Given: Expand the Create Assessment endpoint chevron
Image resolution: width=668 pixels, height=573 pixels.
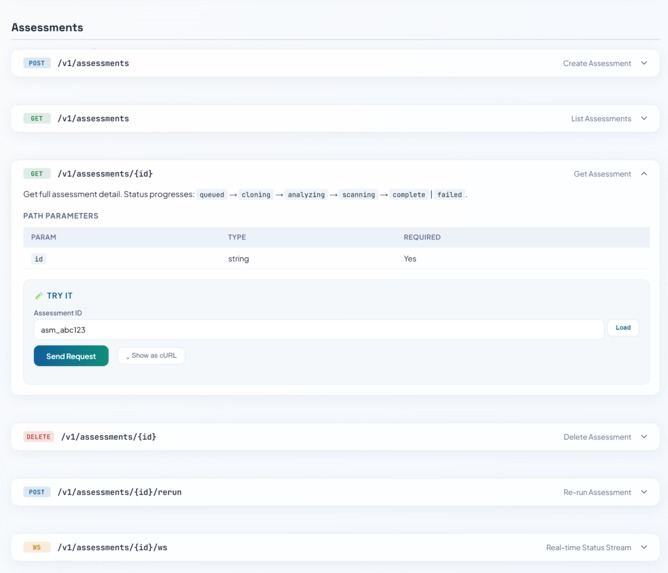Looking at the screenshot, I should coord(644,63).
